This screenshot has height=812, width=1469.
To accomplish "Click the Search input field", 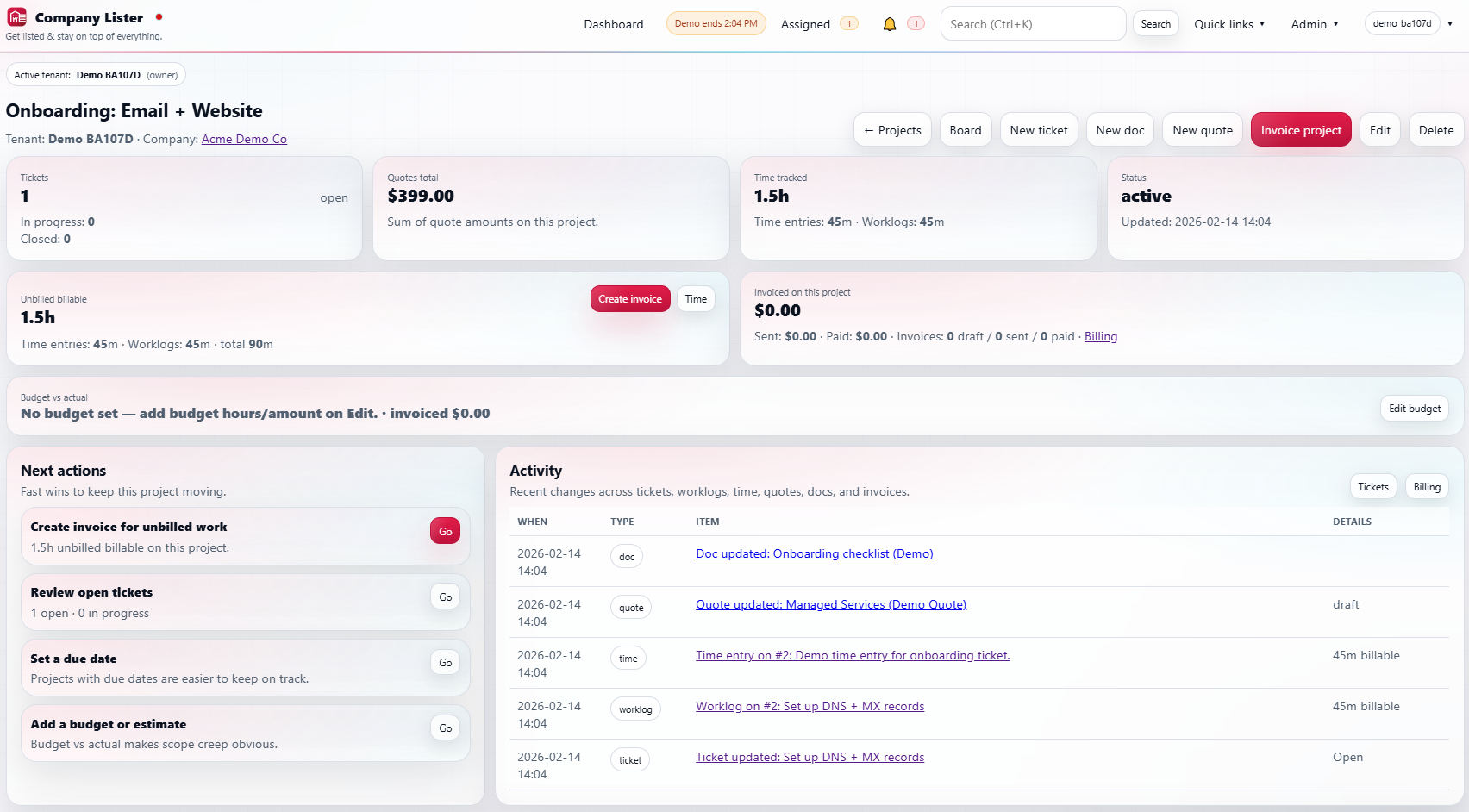I will point(1032,23).
